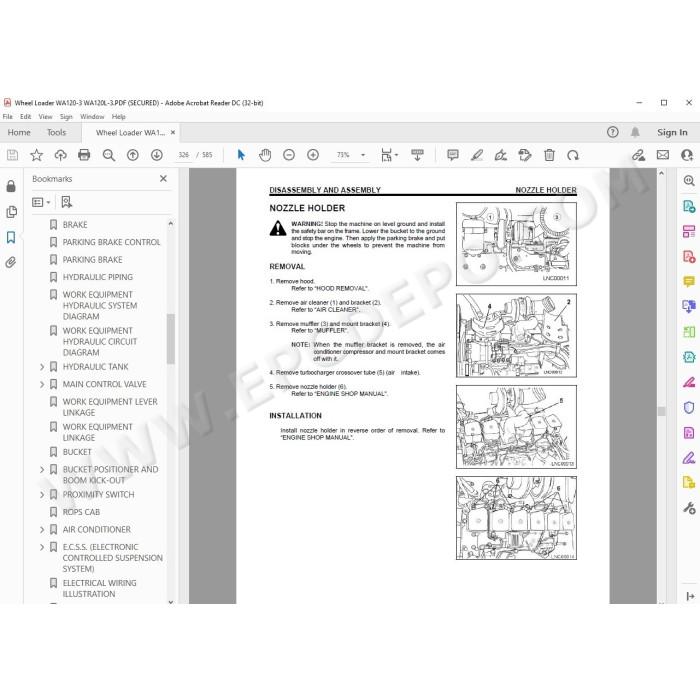Viewport: 700px width, 700px height.
Task: Open the Help question mark icon
Action: pyautogui.click(x=612, y=132)
